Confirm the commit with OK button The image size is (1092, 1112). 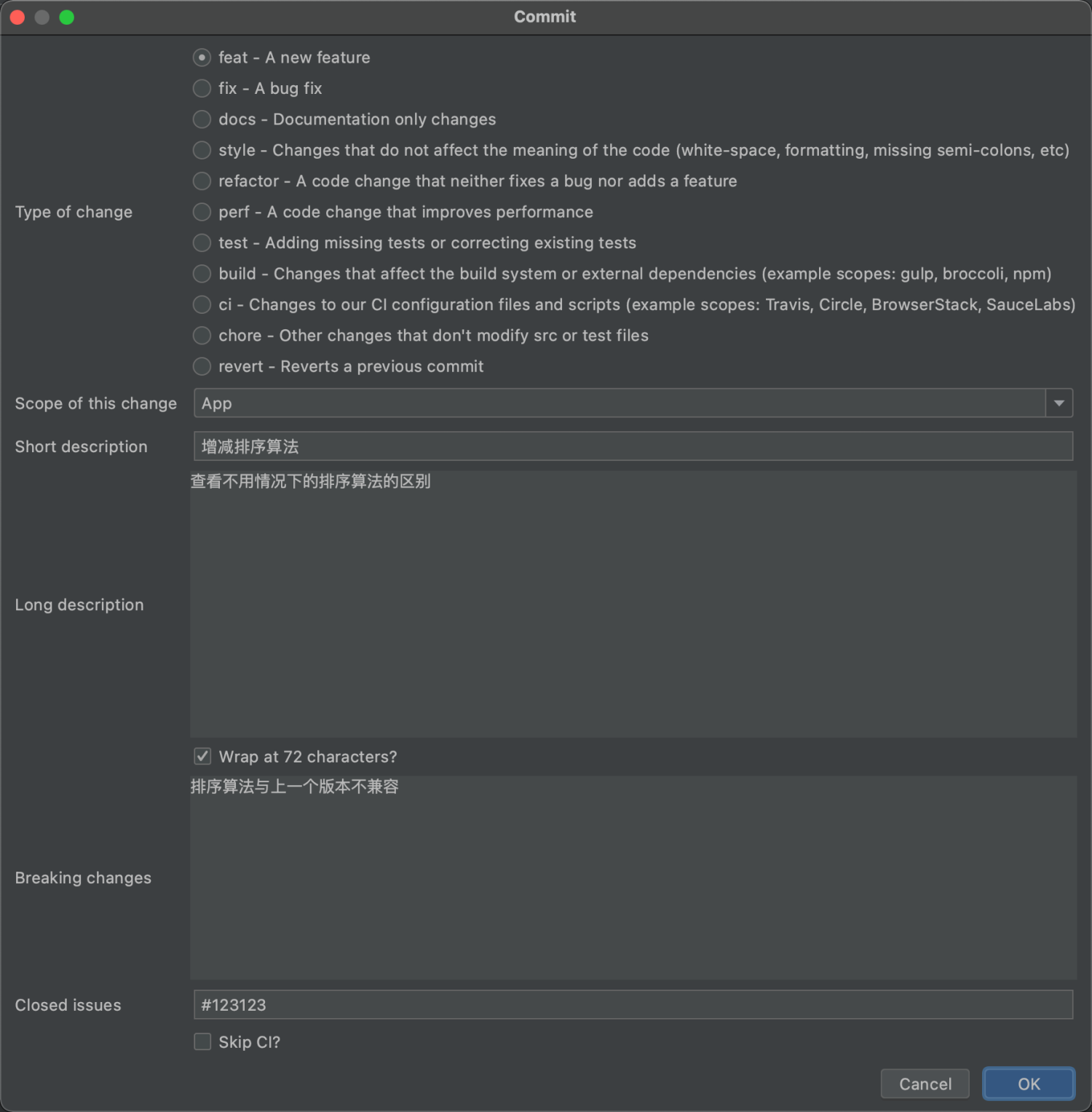tap(1028, 1084)
